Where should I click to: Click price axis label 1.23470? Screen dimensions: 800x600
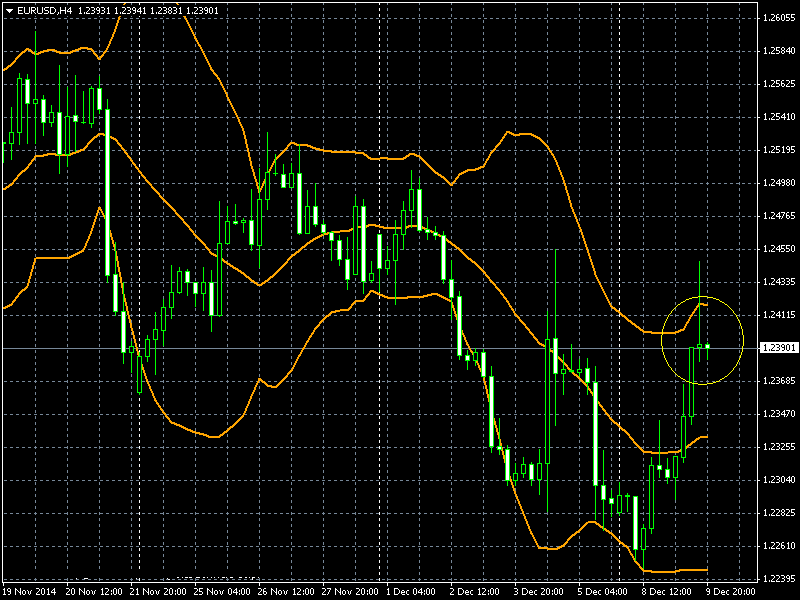point(779,414)
